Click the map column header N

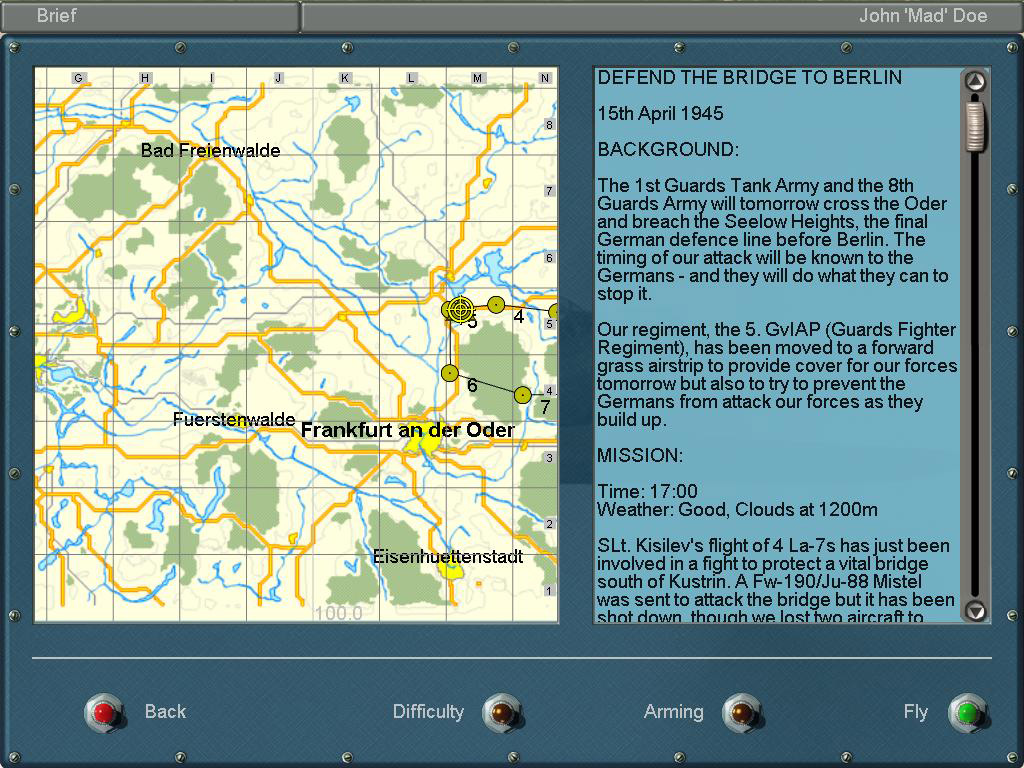click(545, 78)
